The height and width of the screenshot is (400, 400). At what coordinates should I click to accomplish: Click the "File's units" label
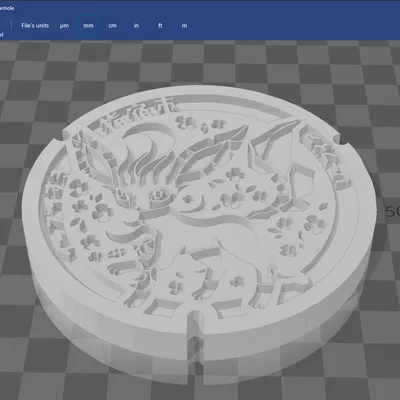35,26
